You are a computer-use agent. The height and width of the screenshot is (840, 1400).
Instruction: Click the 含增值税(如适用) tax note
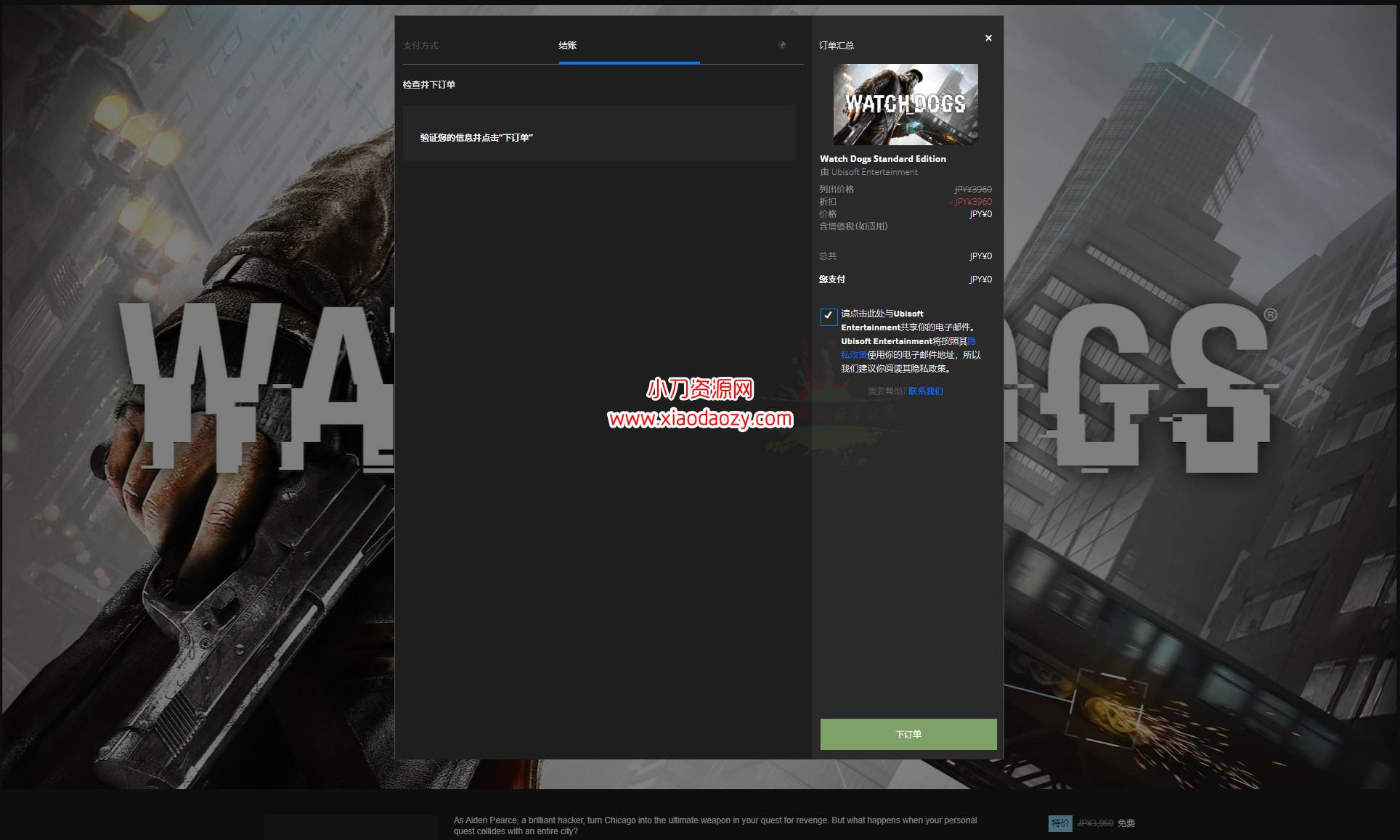click(853, 226)
